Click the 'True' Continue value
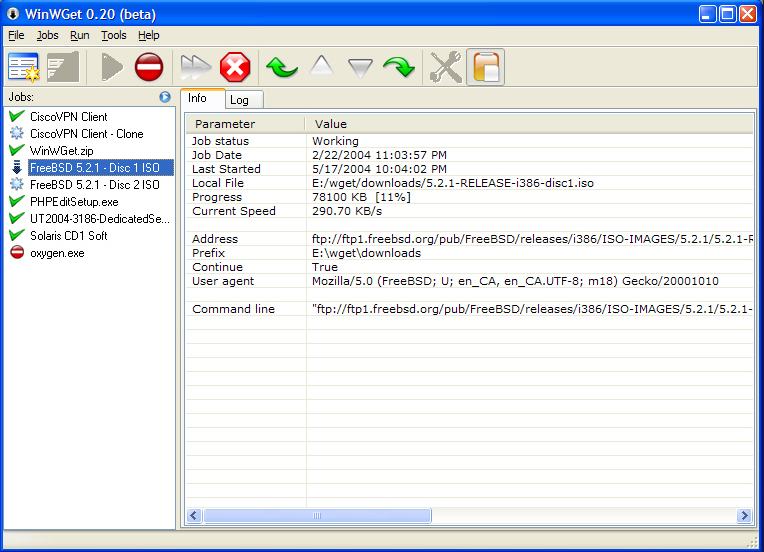The width and height of the screenshot is (764, 552). point(325,267)
